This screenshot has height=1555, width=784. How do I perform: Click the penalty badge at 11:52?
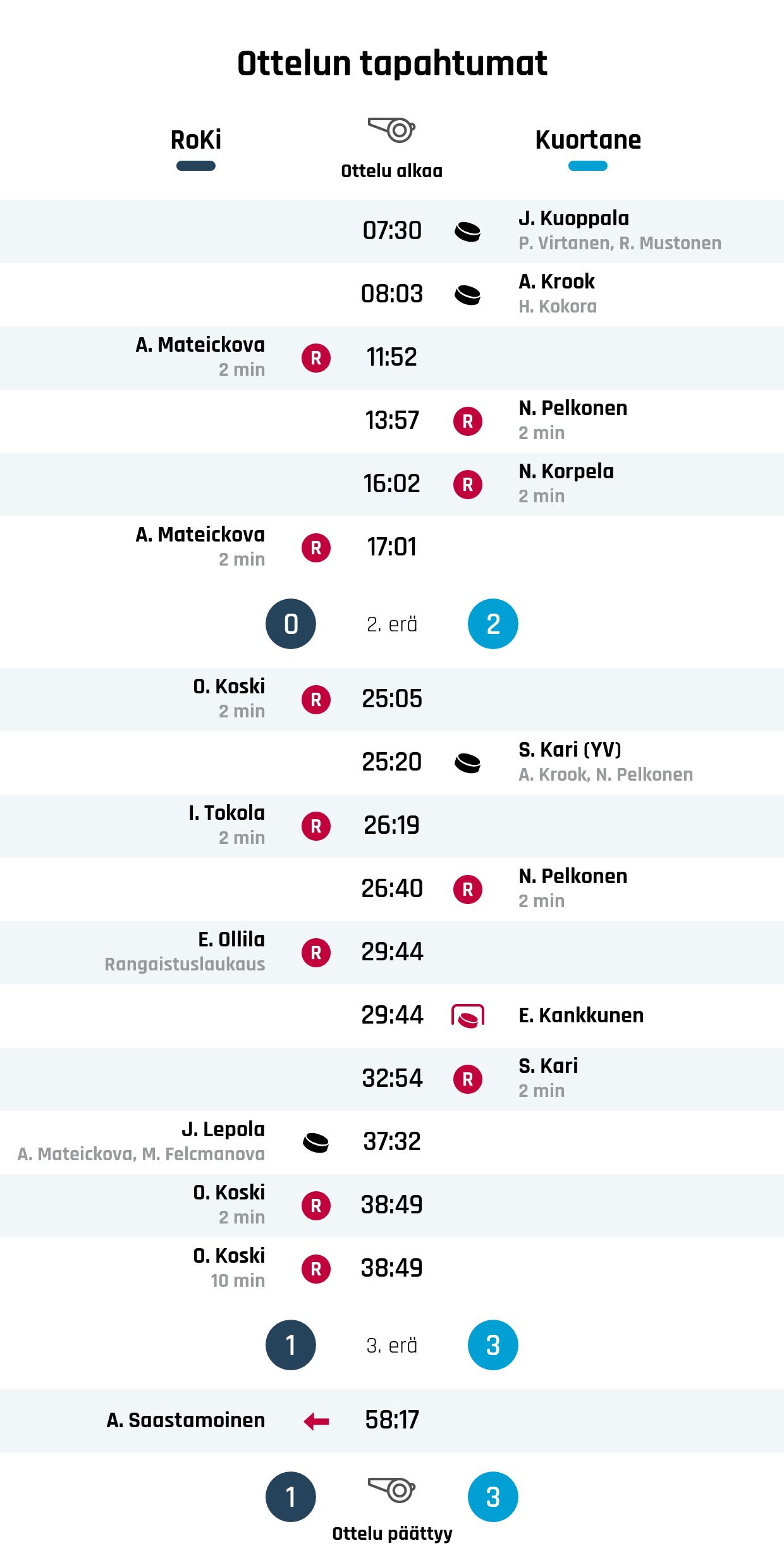316,358
